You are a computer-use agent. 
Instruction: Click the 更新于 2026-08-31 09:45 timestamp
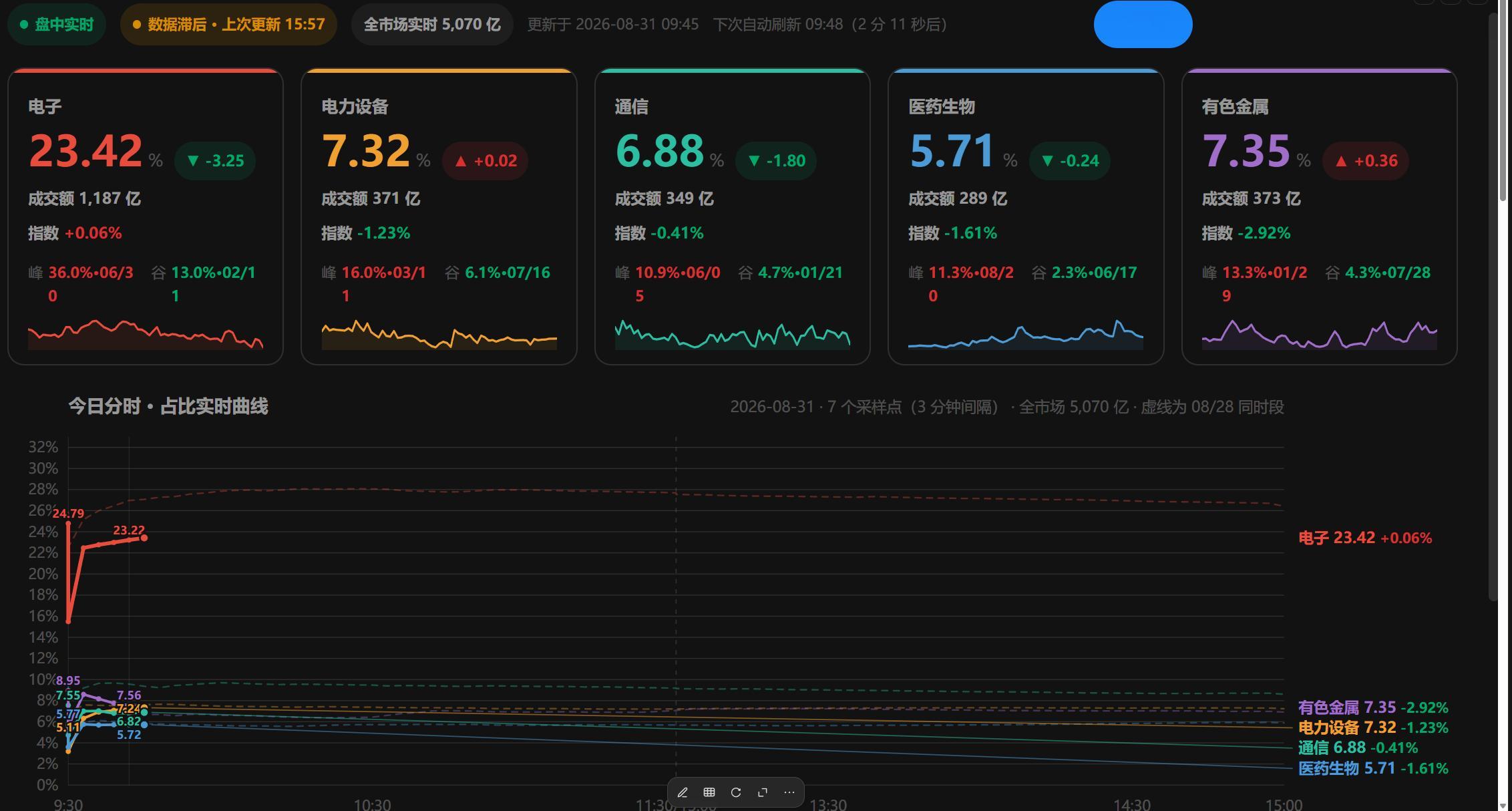coord(612,25)
